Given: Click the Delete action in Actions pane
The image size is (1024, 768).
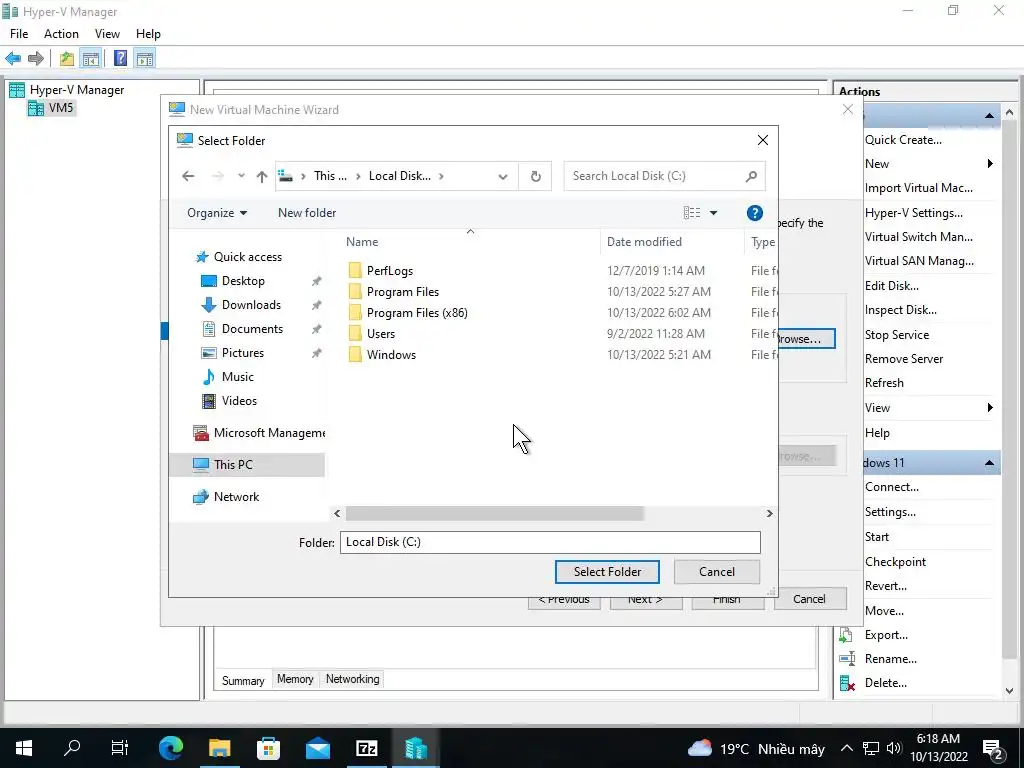Looking at the screenshot, I should (885, 683).
